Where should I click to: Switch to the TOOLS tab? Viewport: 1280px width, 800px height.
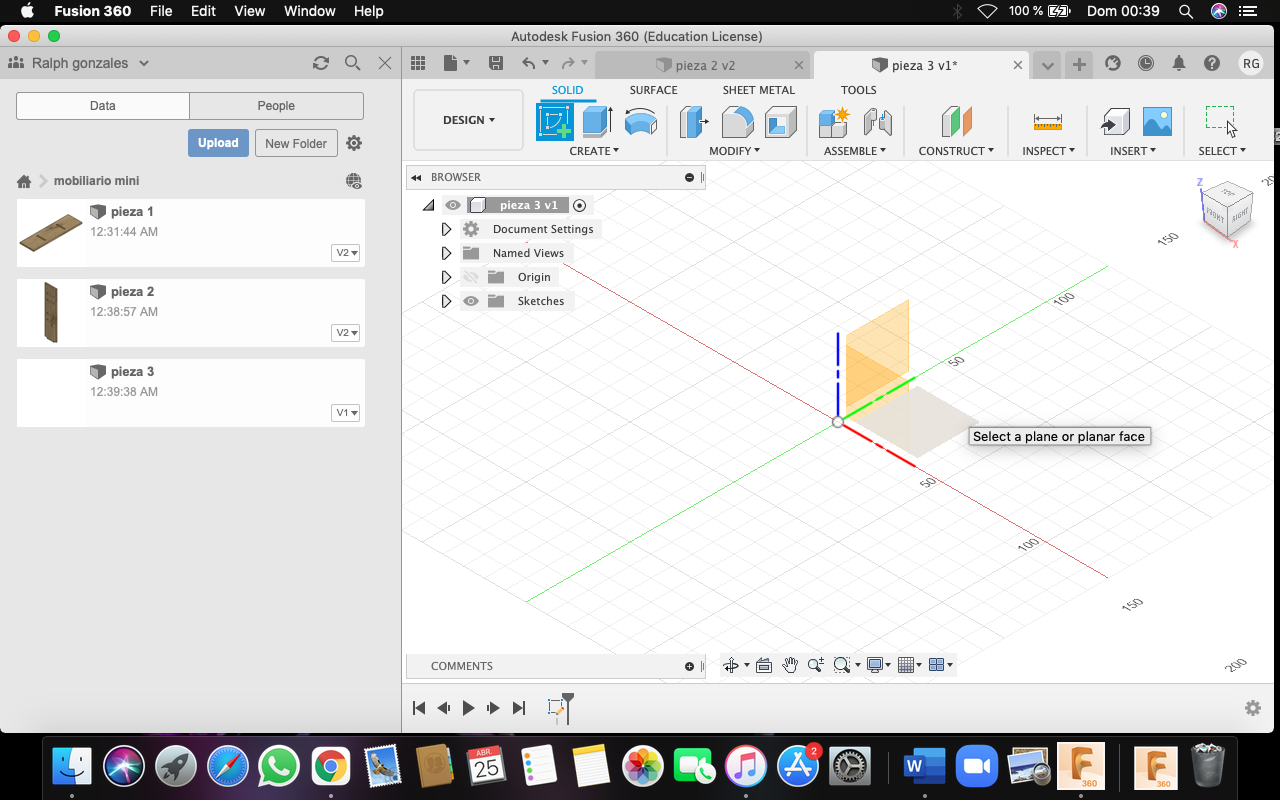858,90
